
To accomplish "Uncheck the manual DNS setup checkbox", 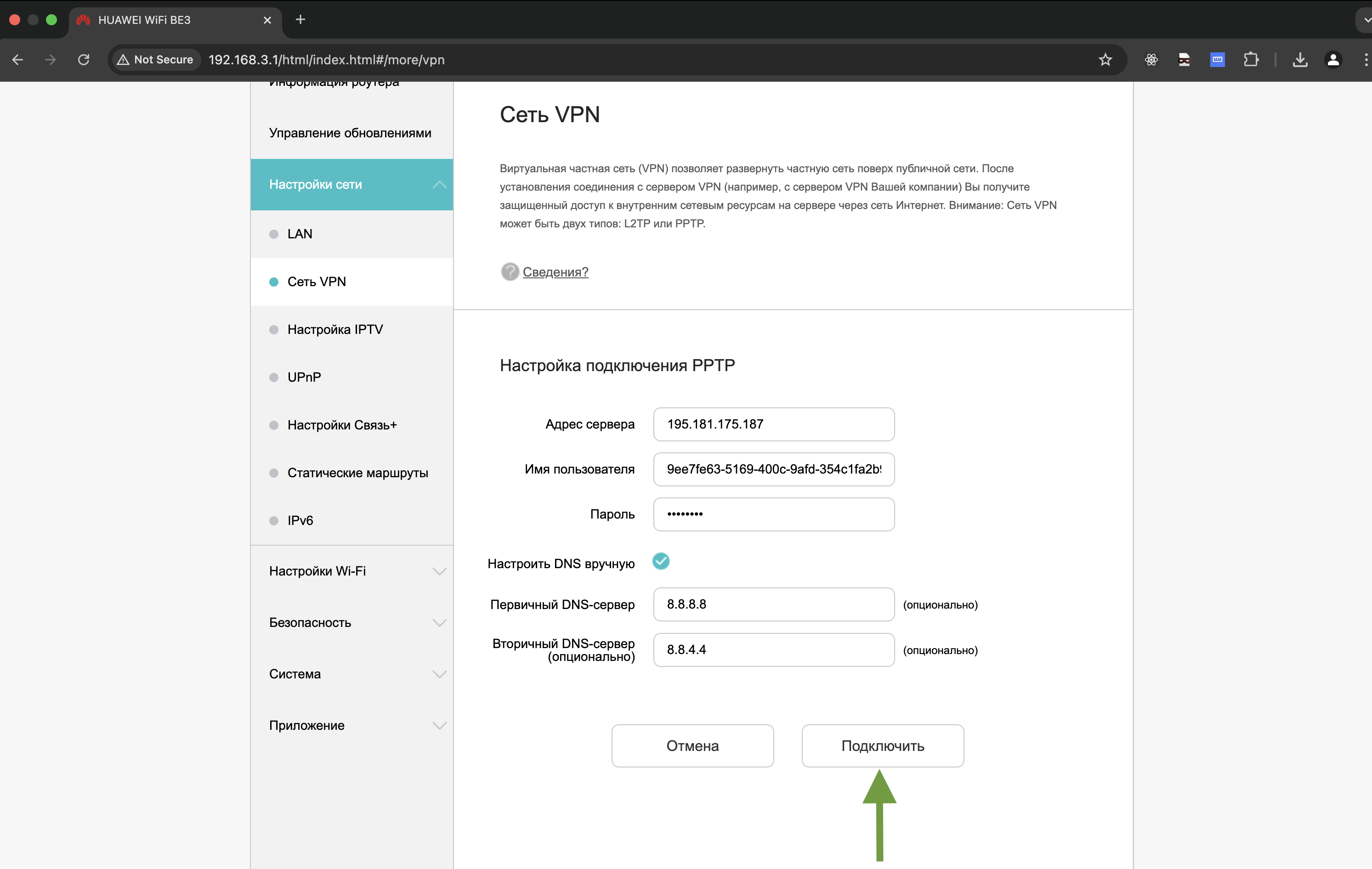I will tap(660, 561).
